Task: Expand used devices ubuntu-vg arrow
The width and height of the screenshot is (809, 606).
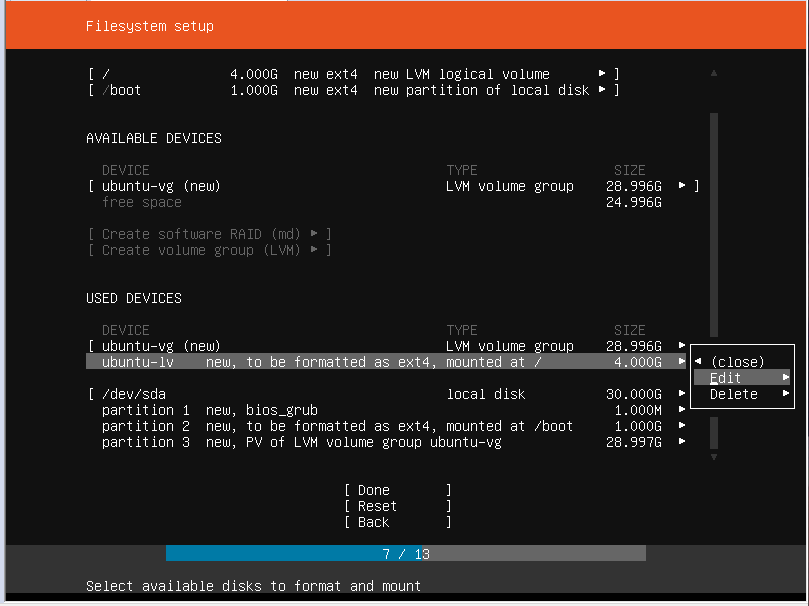Action: click(682, 346)
